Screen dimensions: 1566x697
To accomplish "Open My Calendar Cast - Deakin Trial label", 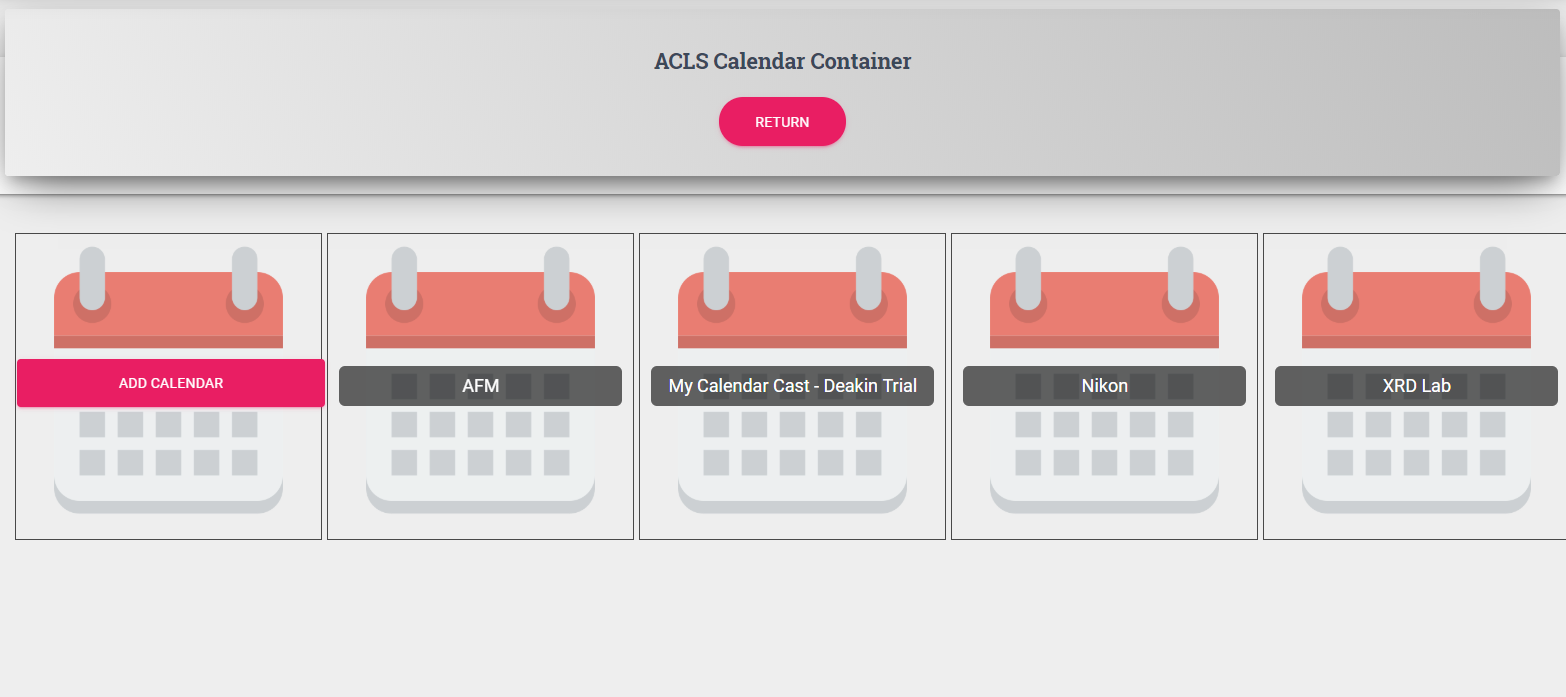I will tap(792, 386).
